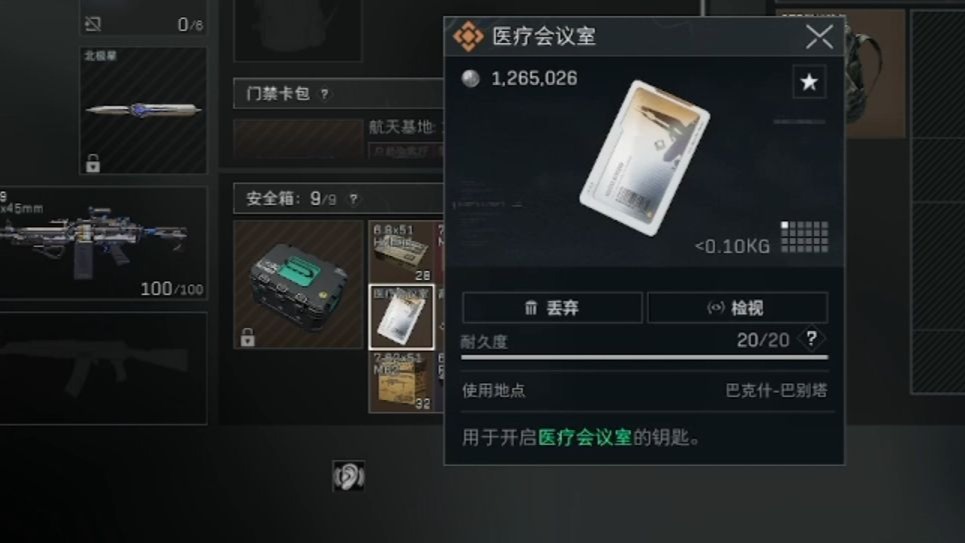Select the 7.62x51 M62 ammo box
Viewport: 965px width, 543px height.
(x=401, y=382)
